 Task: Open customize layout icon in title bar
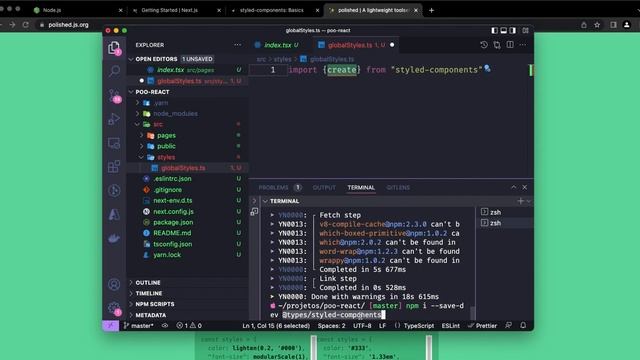(x=525, y=30)
